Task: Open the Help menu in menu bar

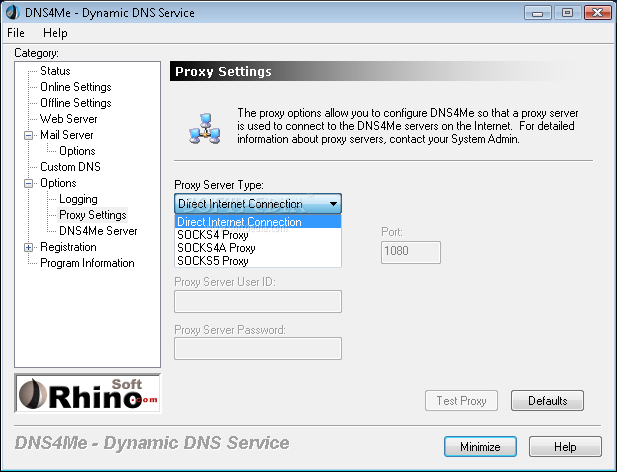Action: (55, 33)
